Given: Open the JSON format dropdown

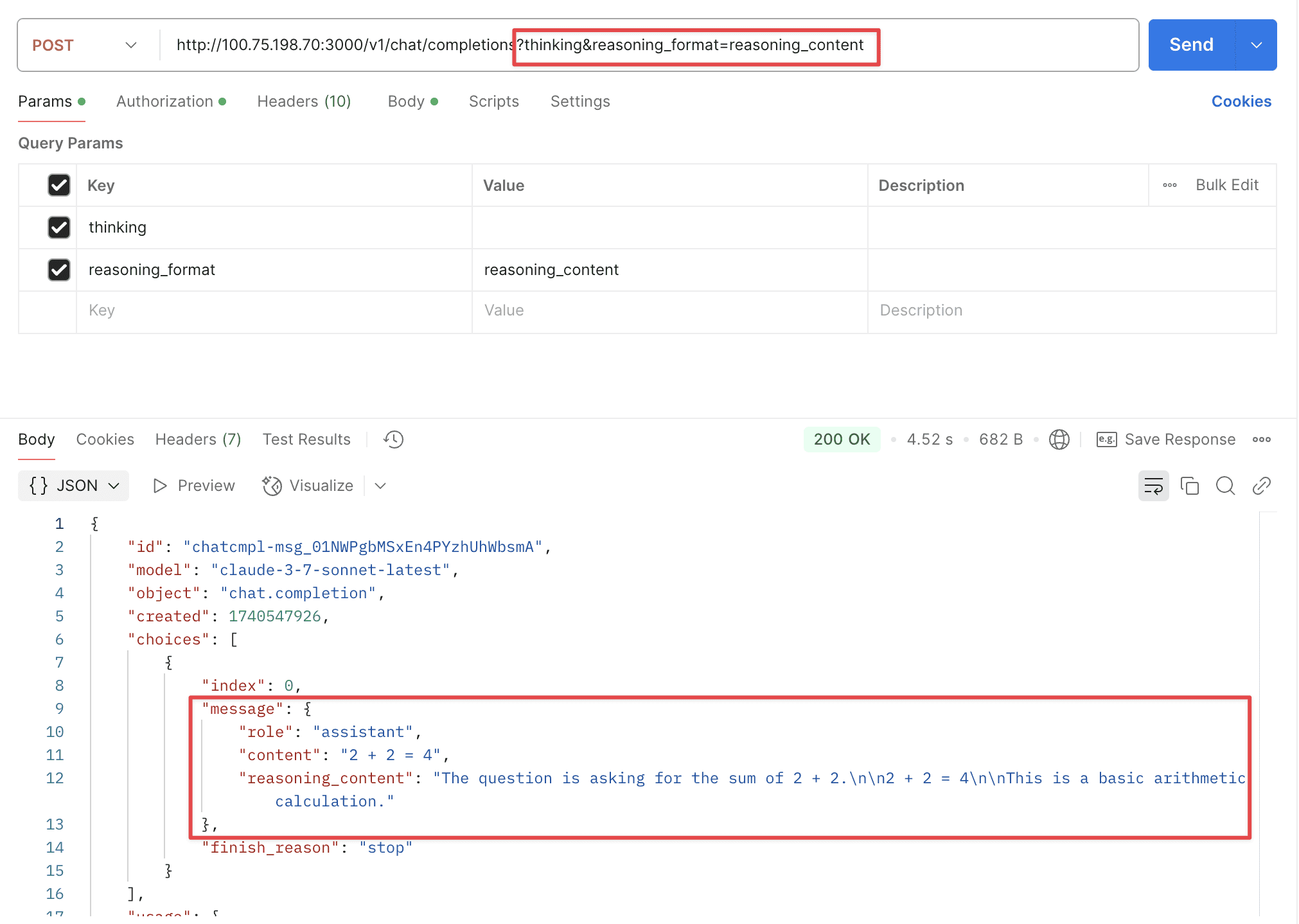Looking at the screenshot, I should point(74,486).
